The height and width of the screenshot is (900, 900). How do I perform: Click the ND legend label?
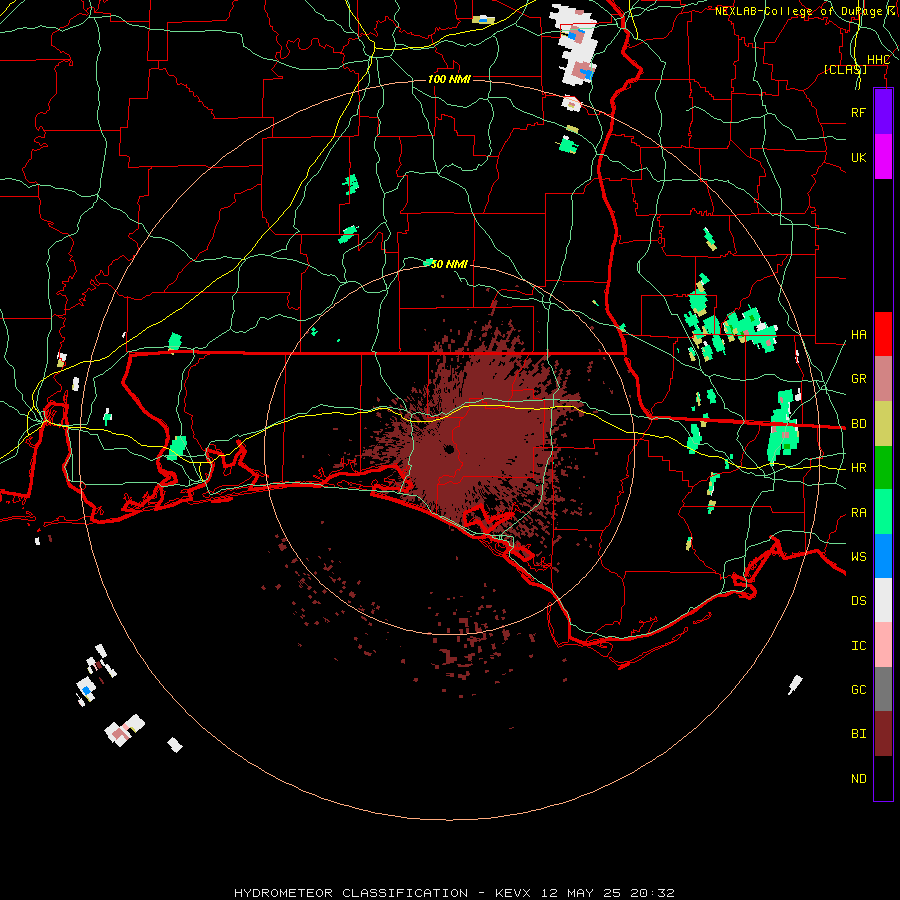click(858, 779)
